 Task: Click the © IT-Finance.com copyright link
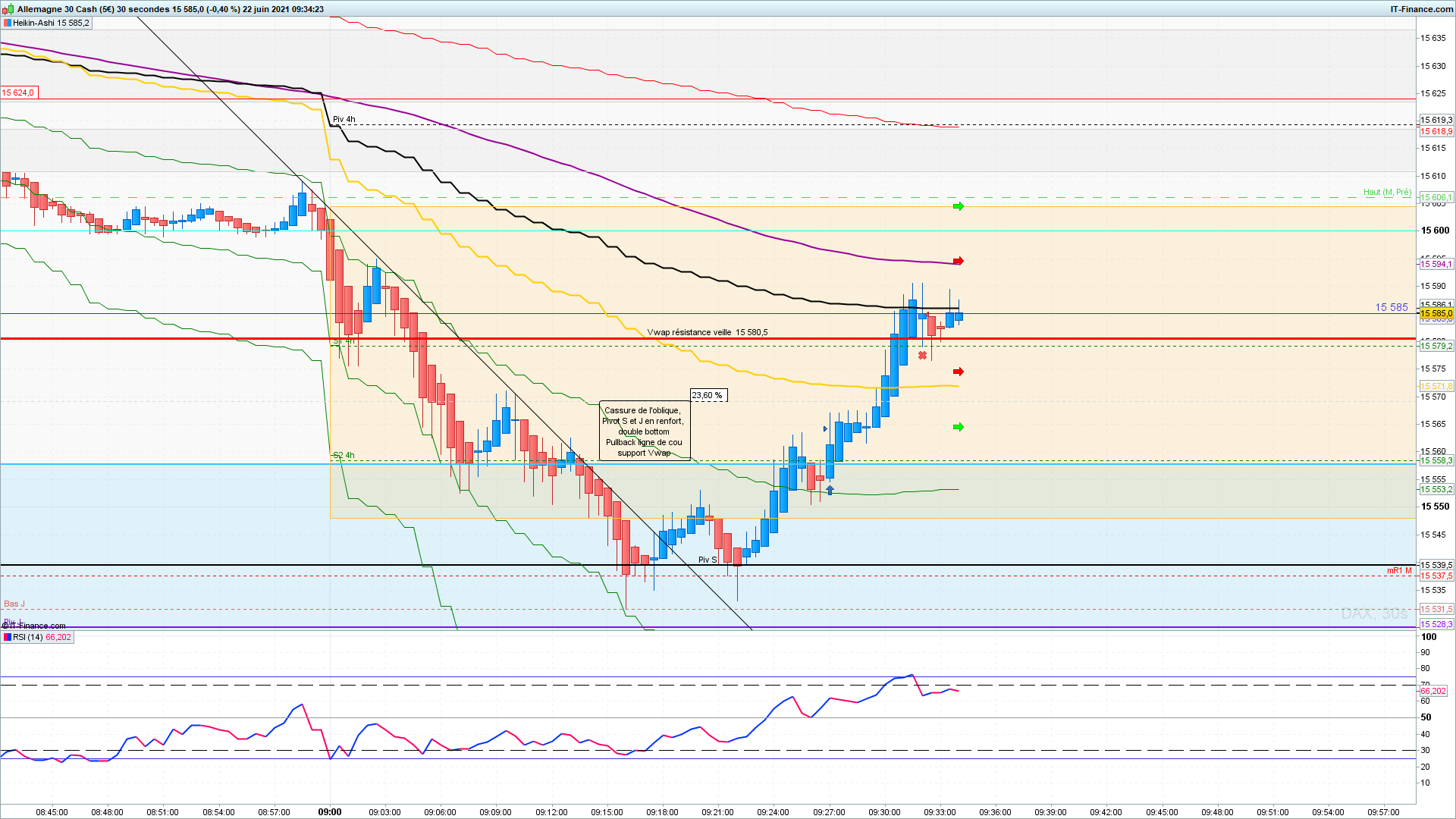pyautogui.click(x=35, y=626)
